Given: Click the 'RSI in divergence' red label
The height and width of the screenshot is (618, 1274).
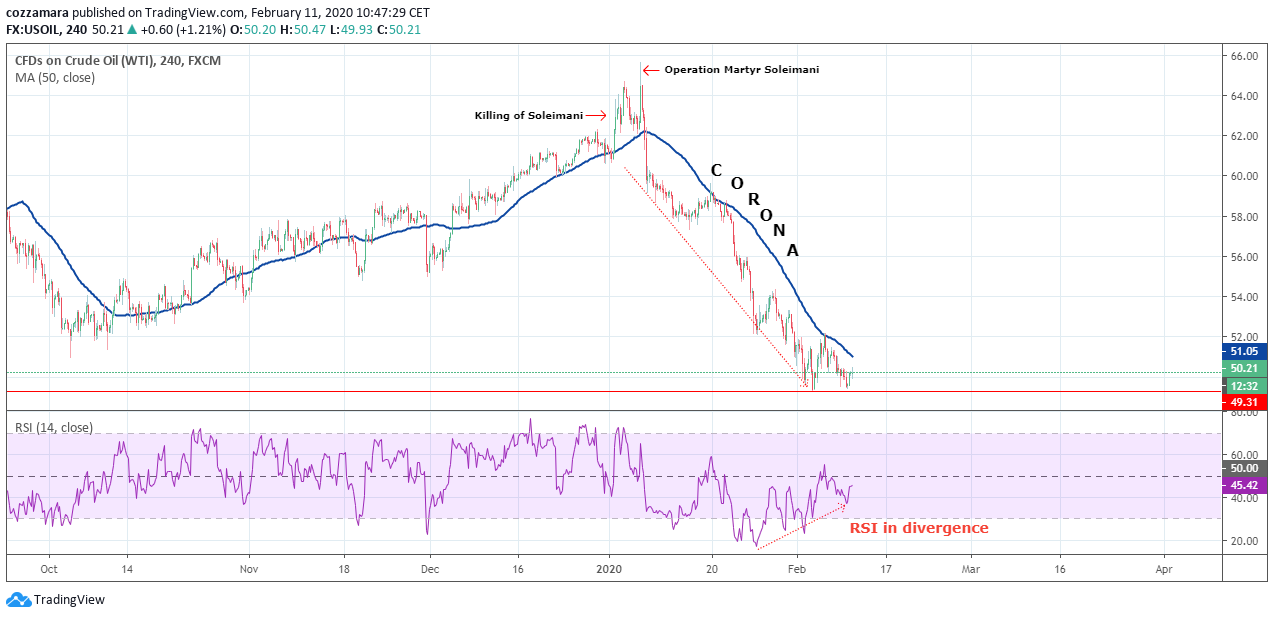Looking at the screenshot, I should (x=919, y=528).
